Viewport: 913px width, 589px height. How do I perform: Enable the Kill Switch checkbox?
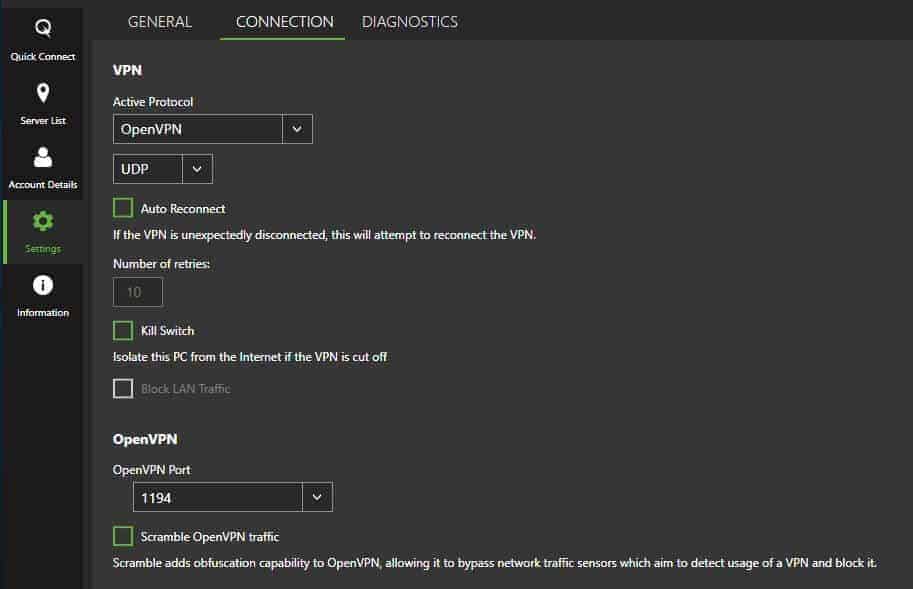click(123, 330)
